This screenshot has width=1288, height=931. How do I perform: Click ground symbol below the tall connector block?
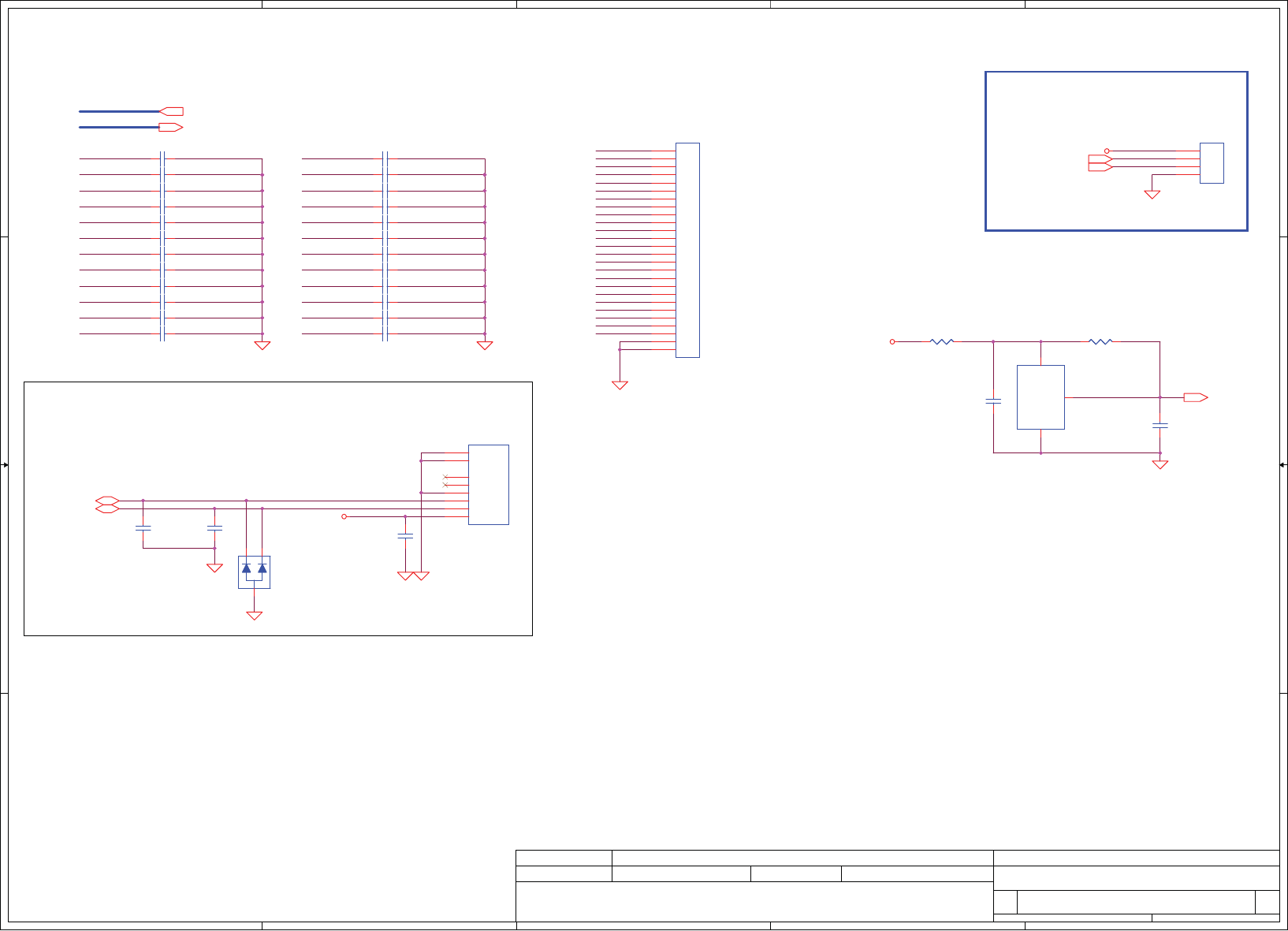click(620, 385)
